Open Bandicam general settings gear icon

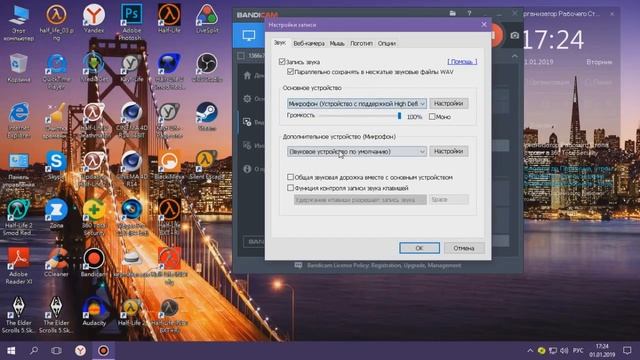tap(247, 98)
